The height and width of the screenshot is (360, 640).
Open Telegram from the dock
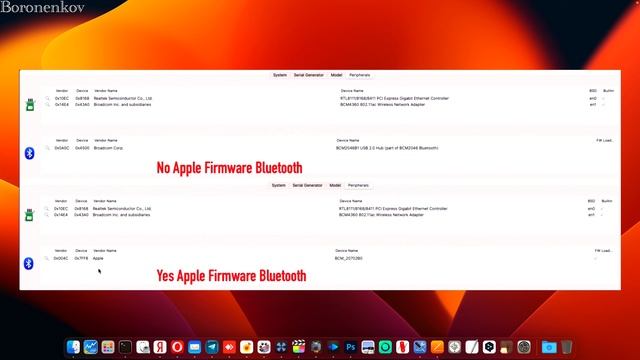click(x=212, y=347)
